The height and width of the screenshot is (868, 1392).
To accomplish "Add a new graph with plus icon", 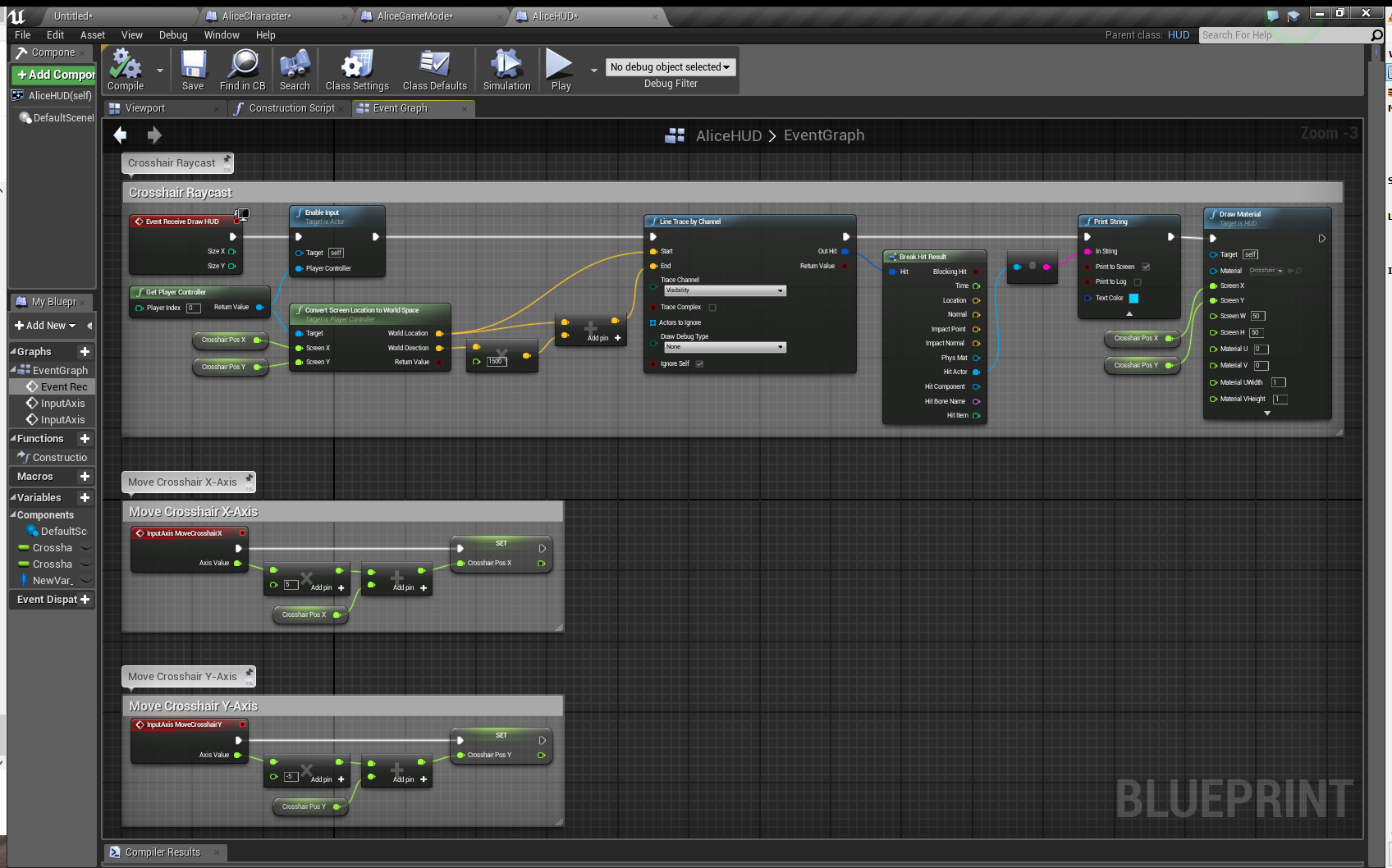I will (85, 351).
